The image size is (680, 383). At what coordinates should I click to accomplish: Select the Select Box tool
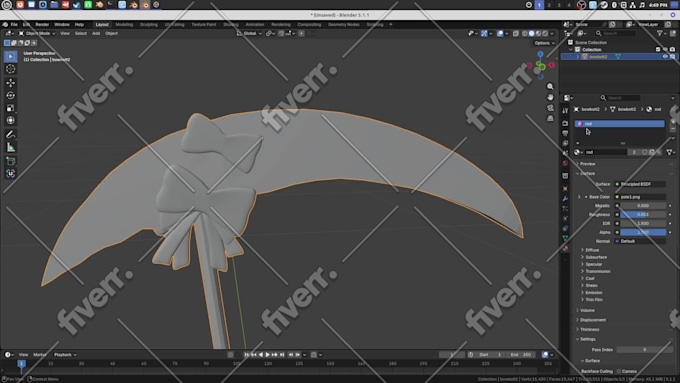(11, 56)
